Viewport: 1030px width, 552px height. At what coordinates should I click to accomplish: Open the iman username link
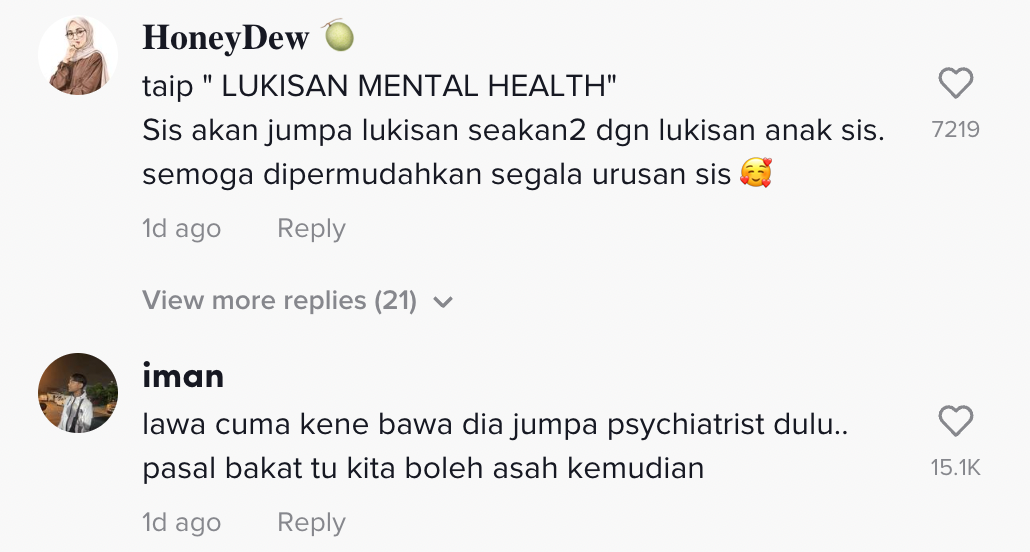coord(183,376)
